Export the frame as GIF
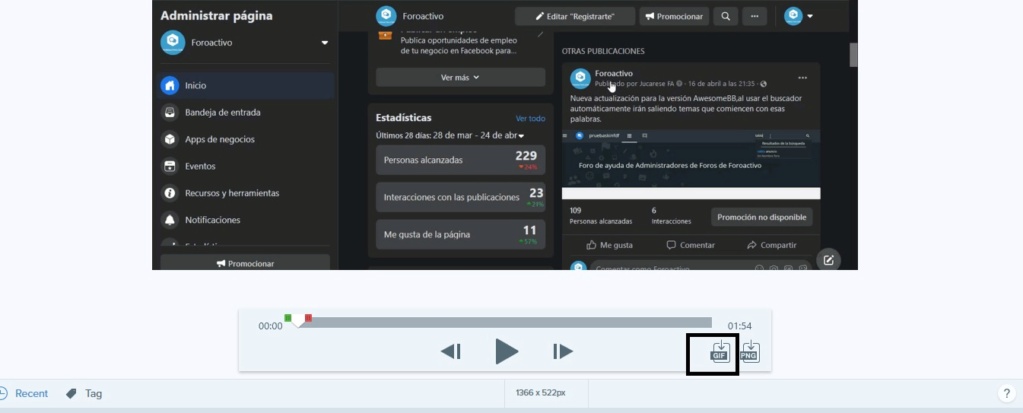 (x=720, y=352)
